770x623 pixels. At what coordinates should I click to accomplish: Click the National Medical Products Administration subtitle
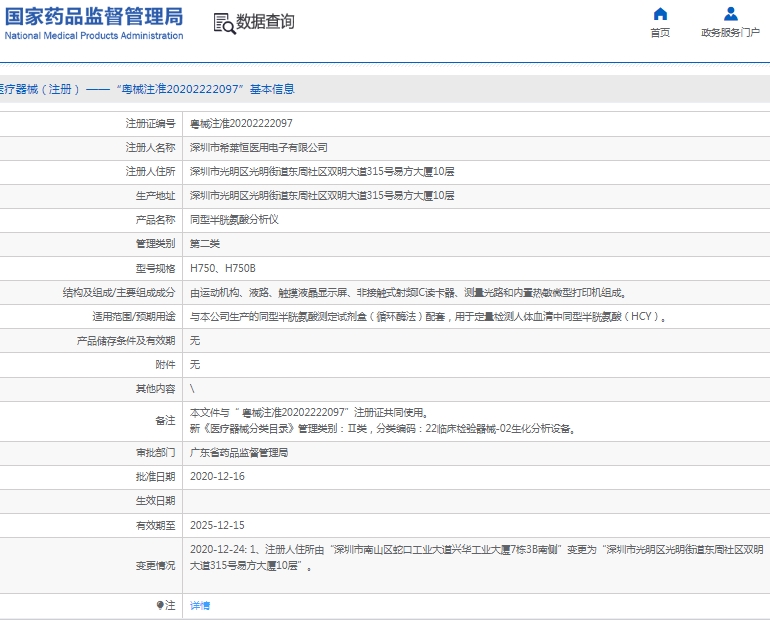pos(94,36)
